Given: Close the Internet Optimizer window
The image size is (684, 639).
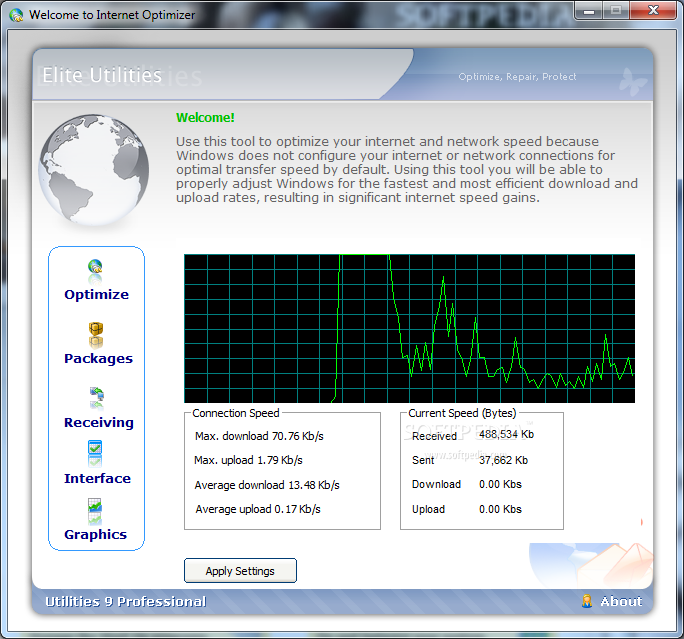Looking at the screenshot, I should click(x=653, y=10).
